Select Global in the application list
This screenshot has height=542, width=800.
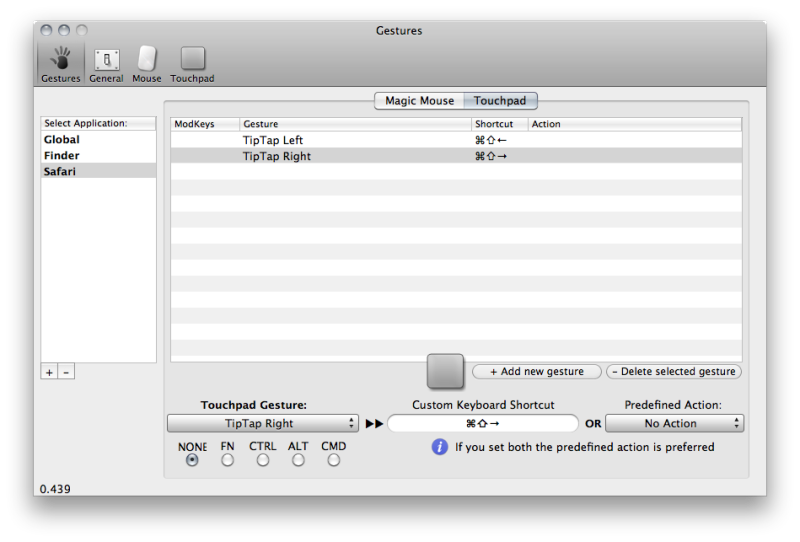pyautogui.click(x=98, y=139)
